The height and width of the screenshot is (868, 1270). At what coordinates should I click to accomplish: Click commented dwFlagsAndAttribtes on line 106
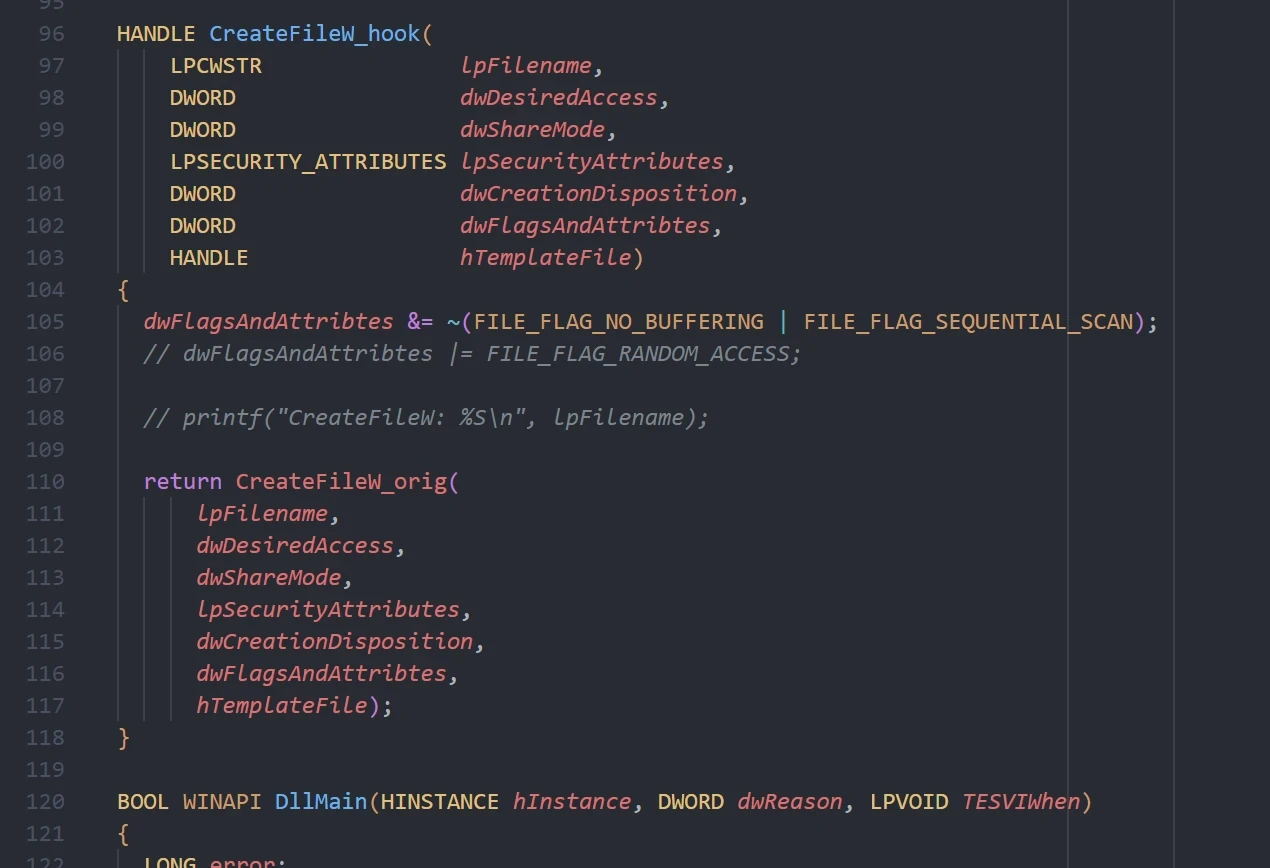(308, 354)
